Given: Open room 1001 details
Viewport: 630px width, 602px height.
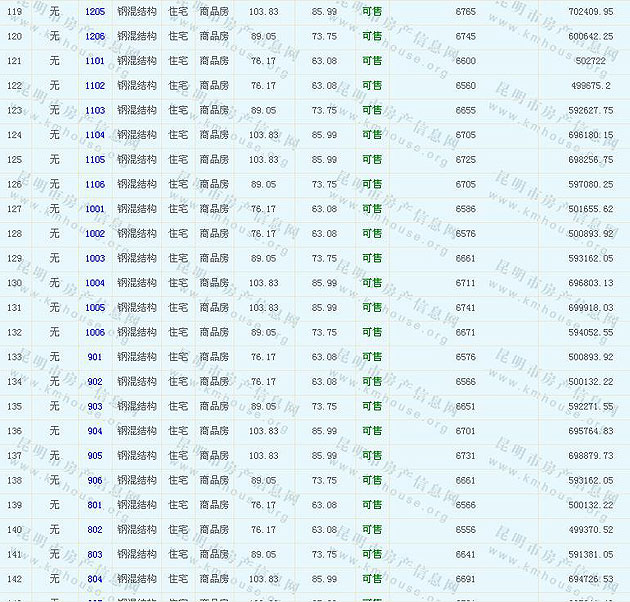Looking at the screenshot, I should 95,209.
